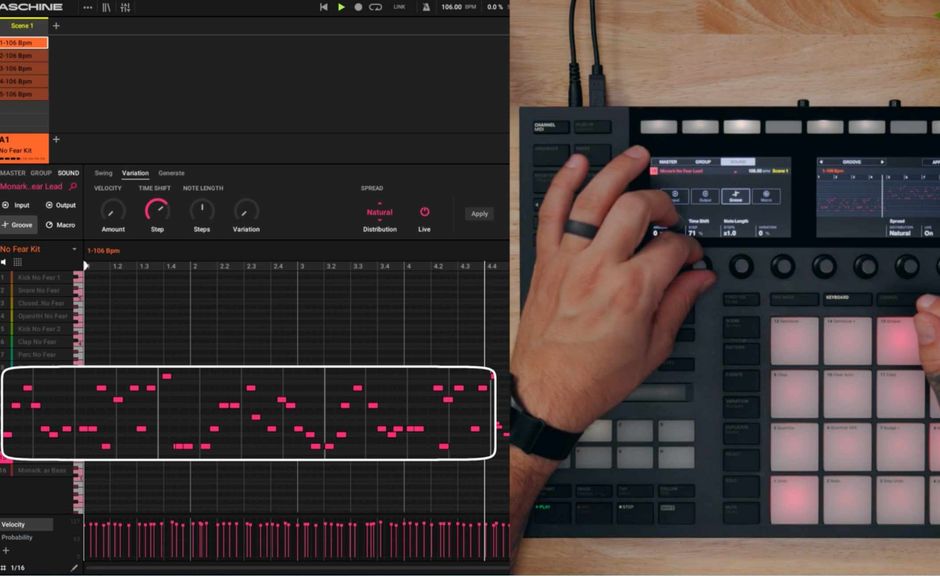This screenshot has width=940, height=576.
Task: Click the 0.0 % swing value
Action: pos(495,7)
